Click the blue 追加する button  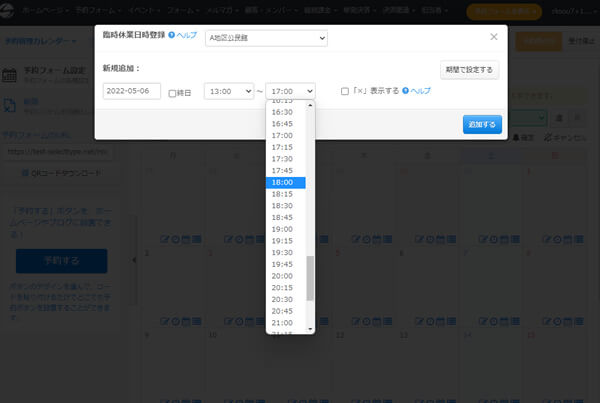pyautogui.click(x=483, y=125)
